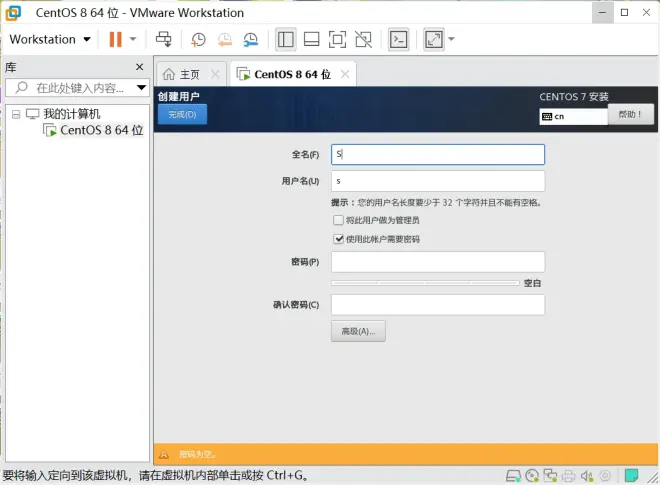Select 我的计算机 in the library
This screenshot has height=485, width=660.
pyautogui.click(x=72, y=114)
